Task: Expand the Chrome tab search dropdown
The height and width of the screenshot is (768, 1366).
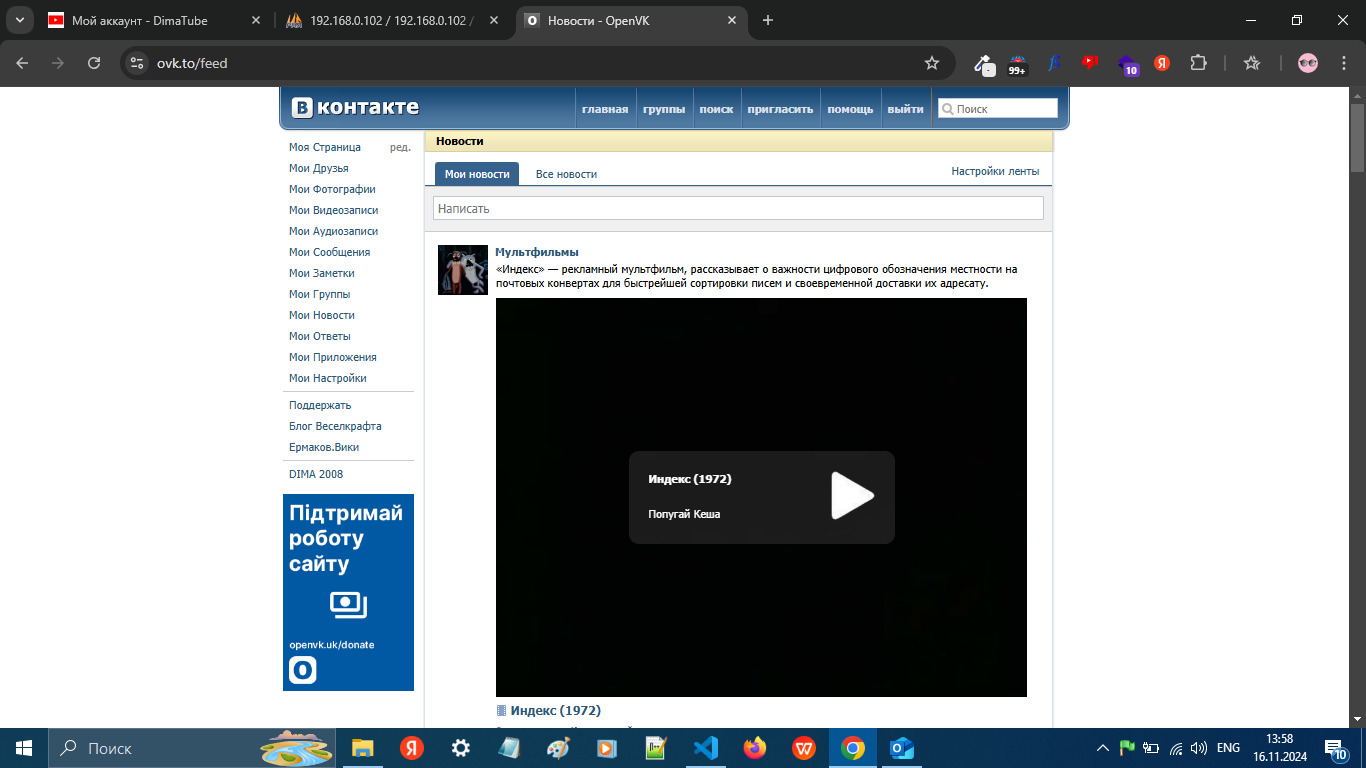Action: (19, 20)
